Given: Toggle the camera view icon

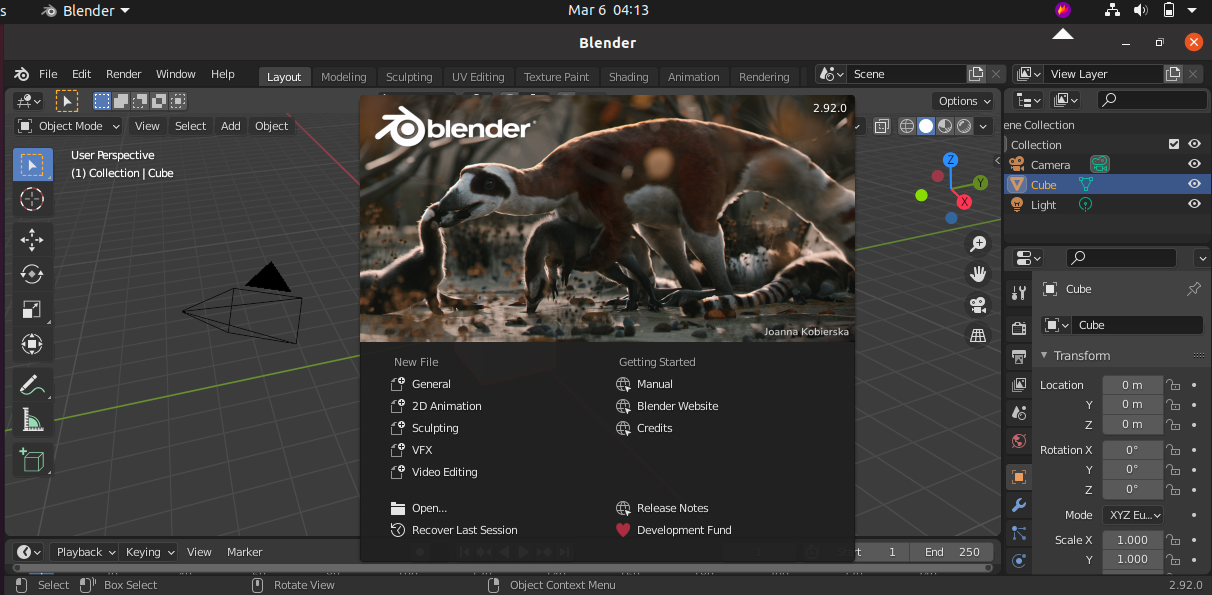Looking at the screenshot, I should (x=978, y=305).
